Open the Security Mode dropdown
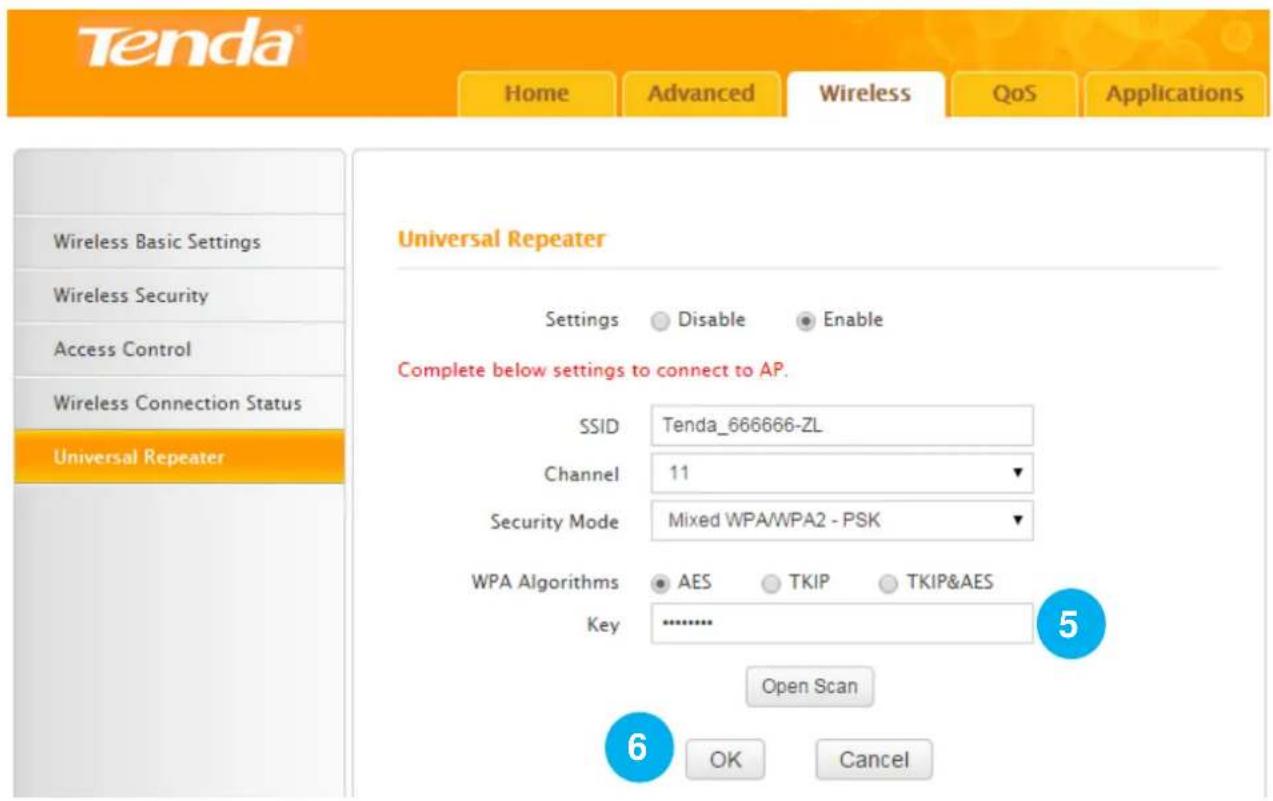 pyautogui.click(x=841, y=521)
